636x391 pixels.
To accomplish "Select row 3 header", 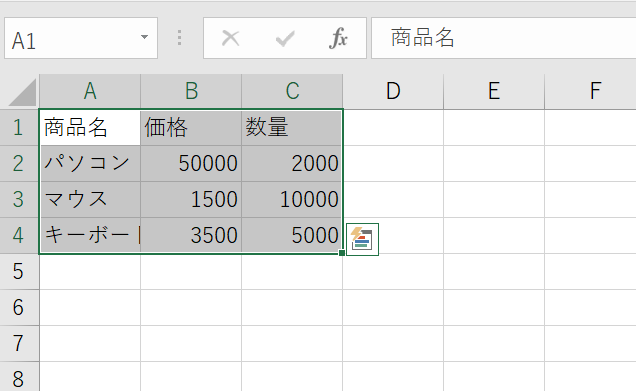I will 19,200.
